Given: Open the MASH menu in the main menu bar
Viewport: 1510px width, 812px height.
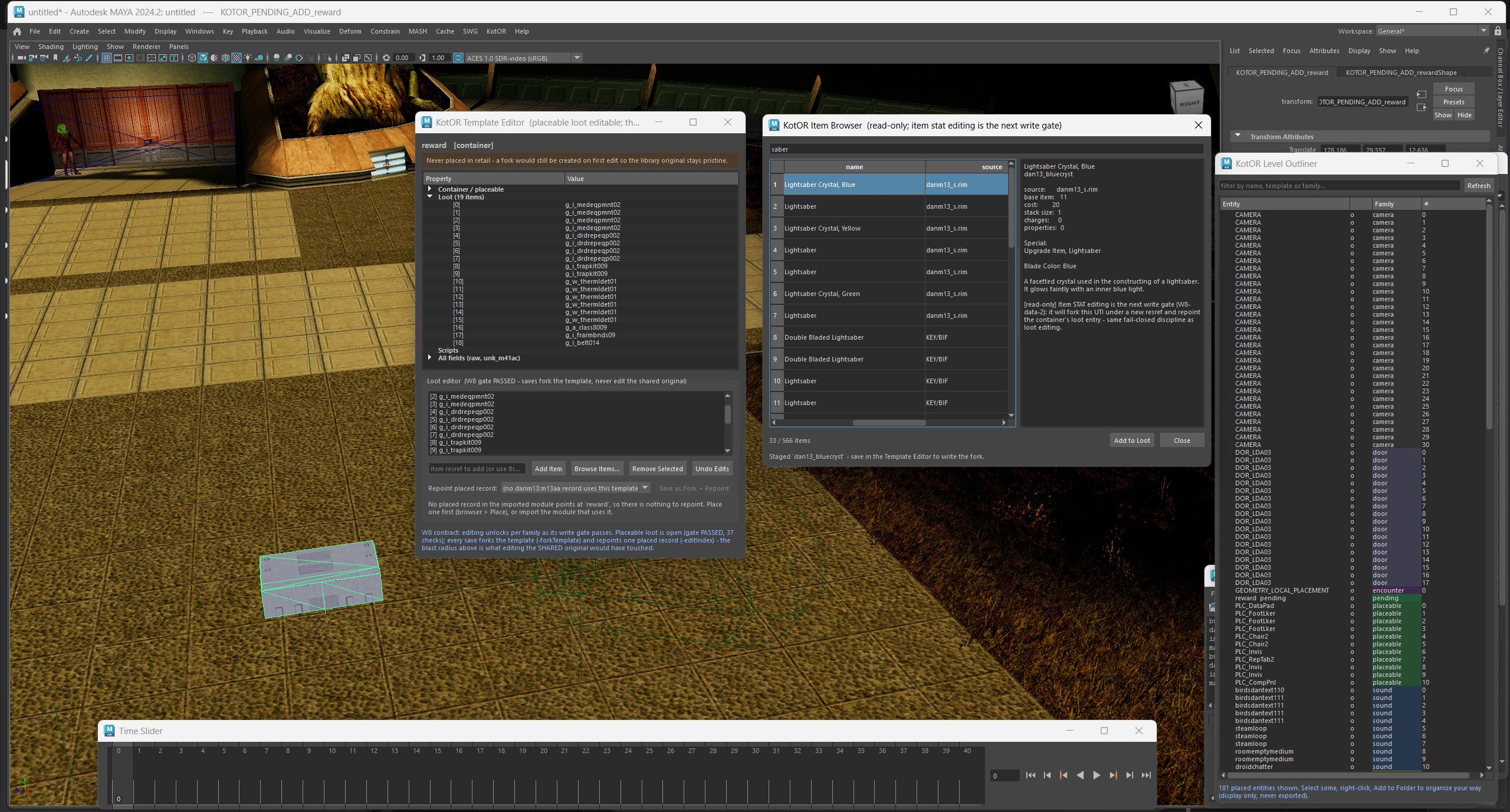Looking at the screenshot, I should click(418, 31).
